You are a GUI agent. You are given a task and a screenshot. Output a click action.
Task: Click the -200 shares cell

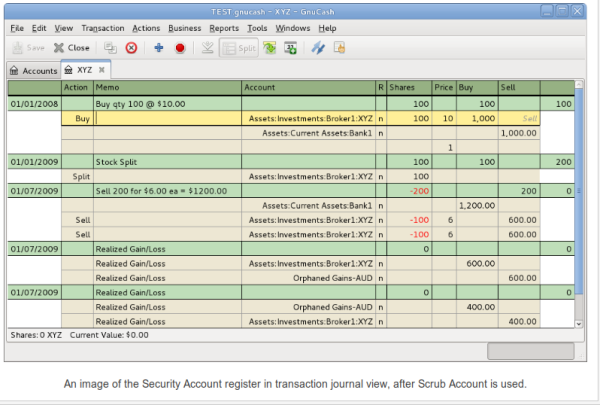[409, 191]
